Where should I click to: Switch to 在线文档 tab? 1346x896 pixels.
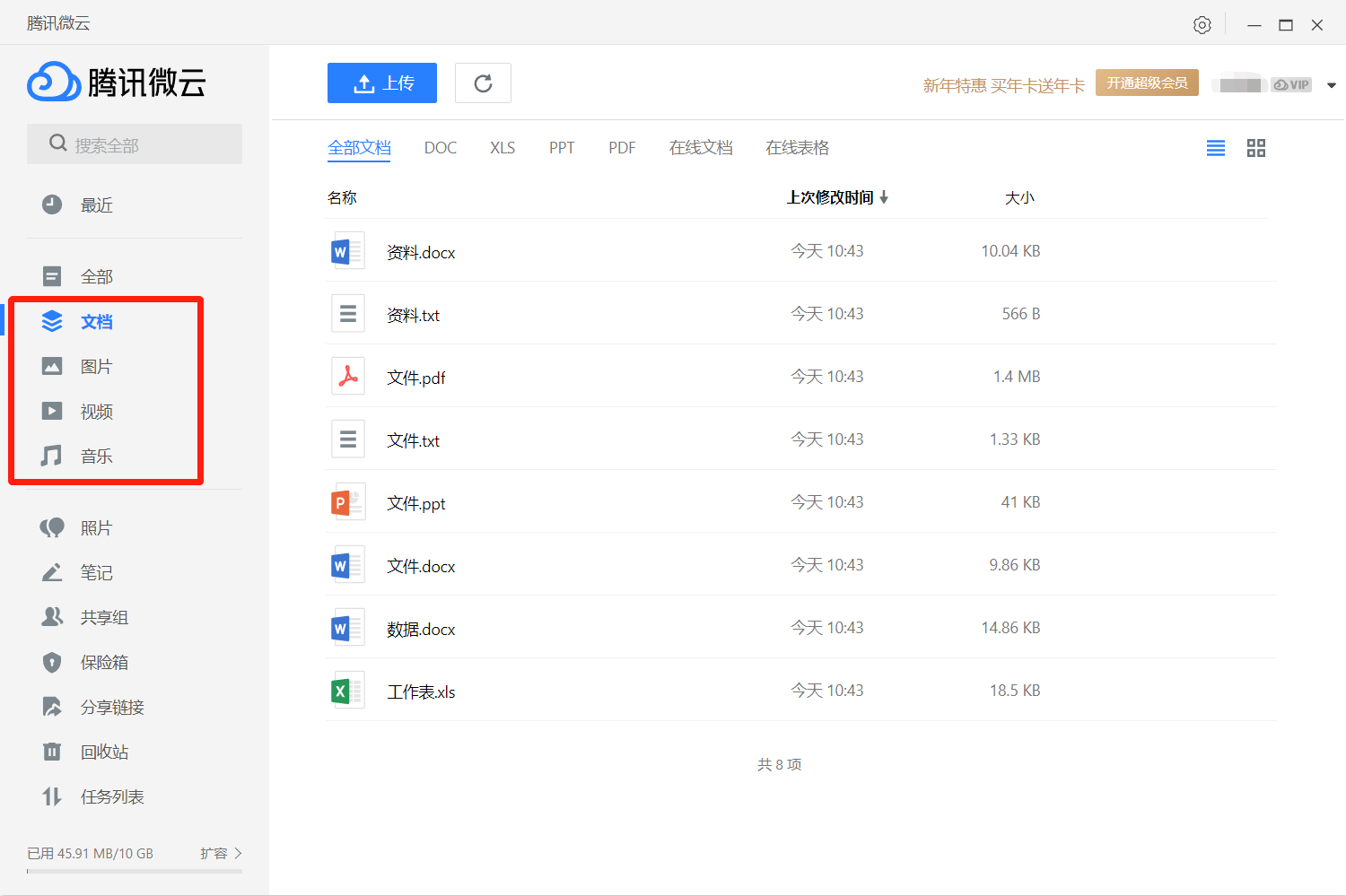[701, 148]
